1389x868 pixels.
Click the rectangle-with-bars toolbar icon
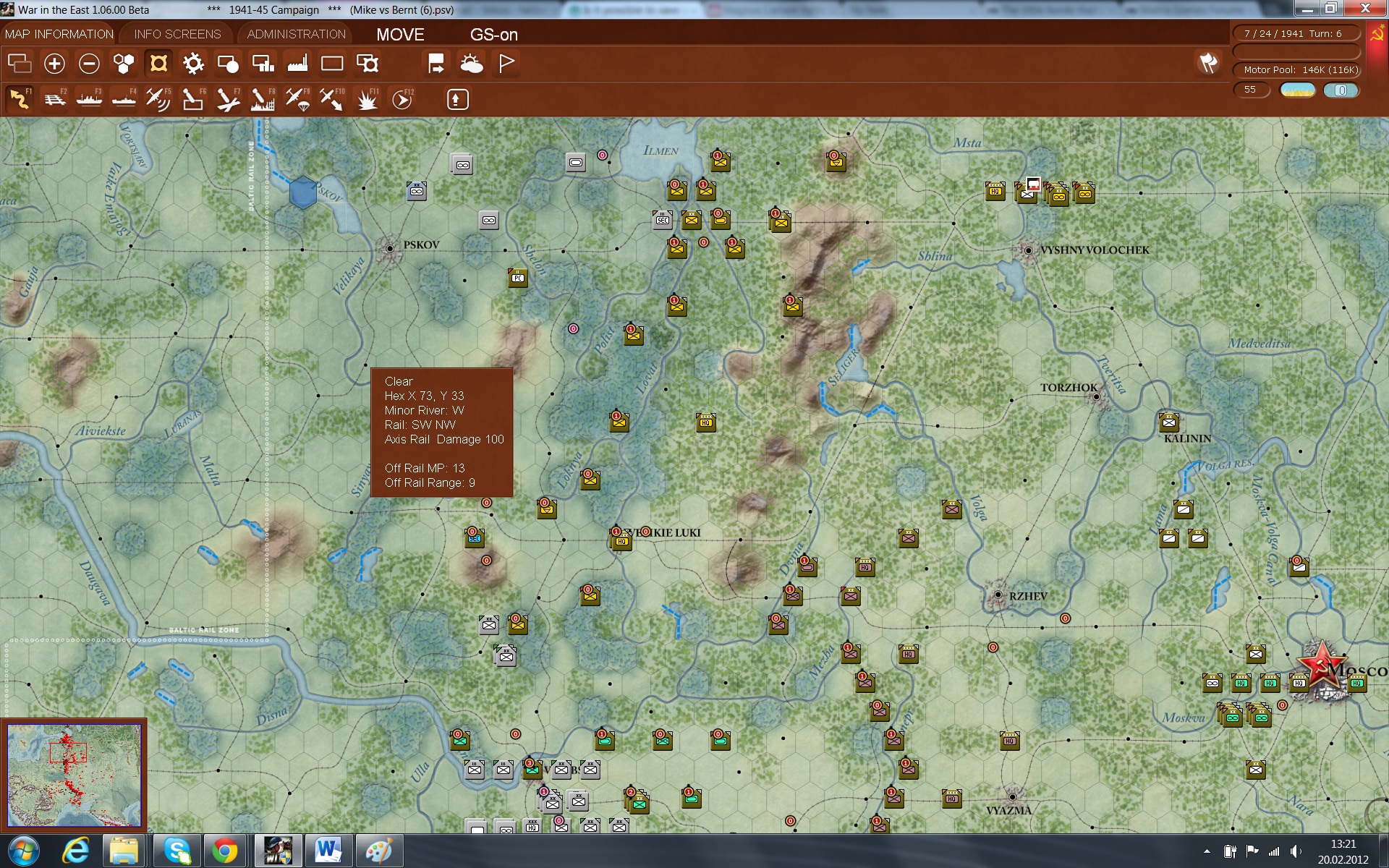point(263,64)
